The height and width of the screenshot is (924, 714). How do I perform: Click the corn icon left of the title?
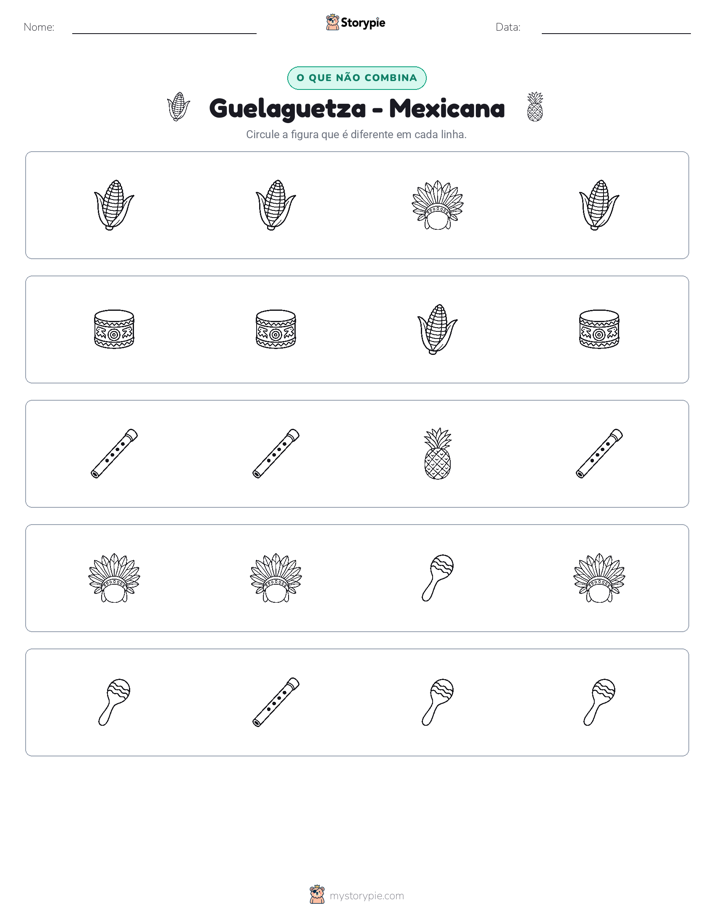point(178,107)
